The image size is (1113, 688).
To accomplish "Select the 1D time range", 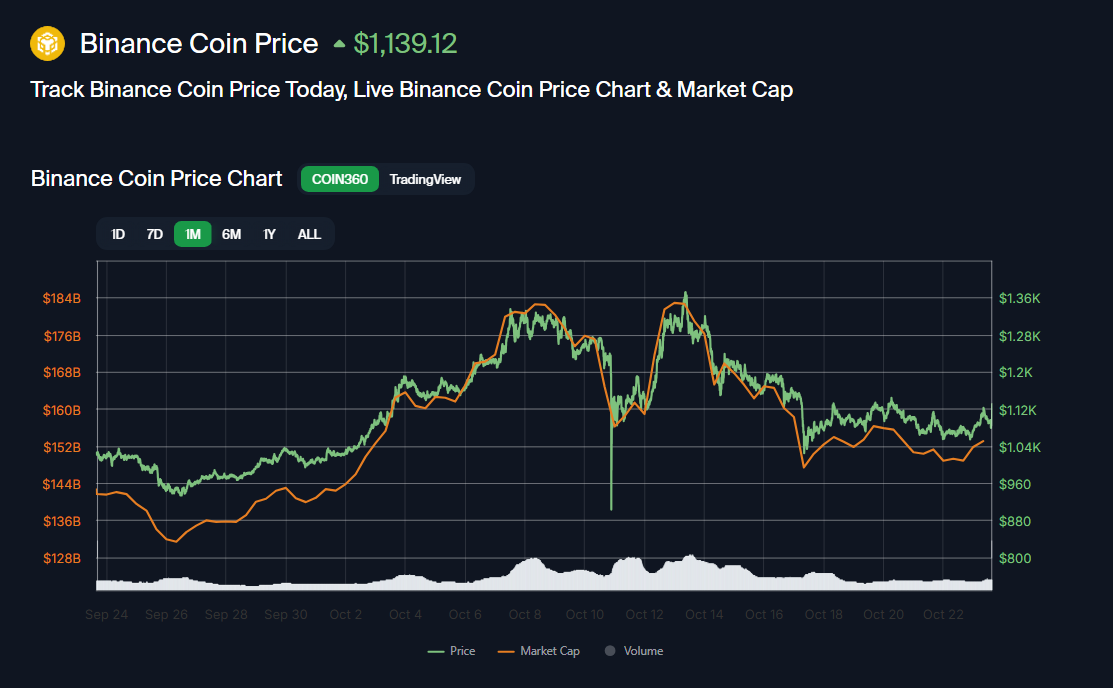I will [x=118, y=234].
